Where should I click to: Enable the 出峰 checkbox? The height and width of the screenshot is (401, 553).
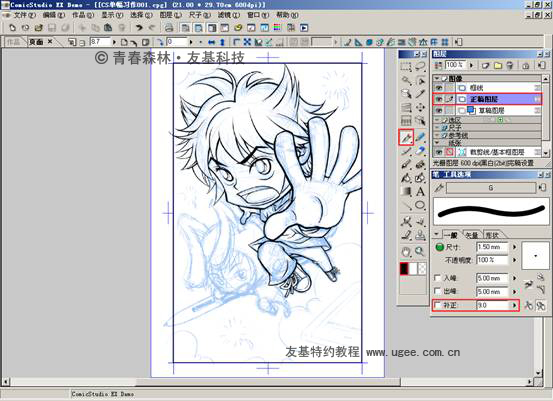pyautogui.click(x=437, y=291)
